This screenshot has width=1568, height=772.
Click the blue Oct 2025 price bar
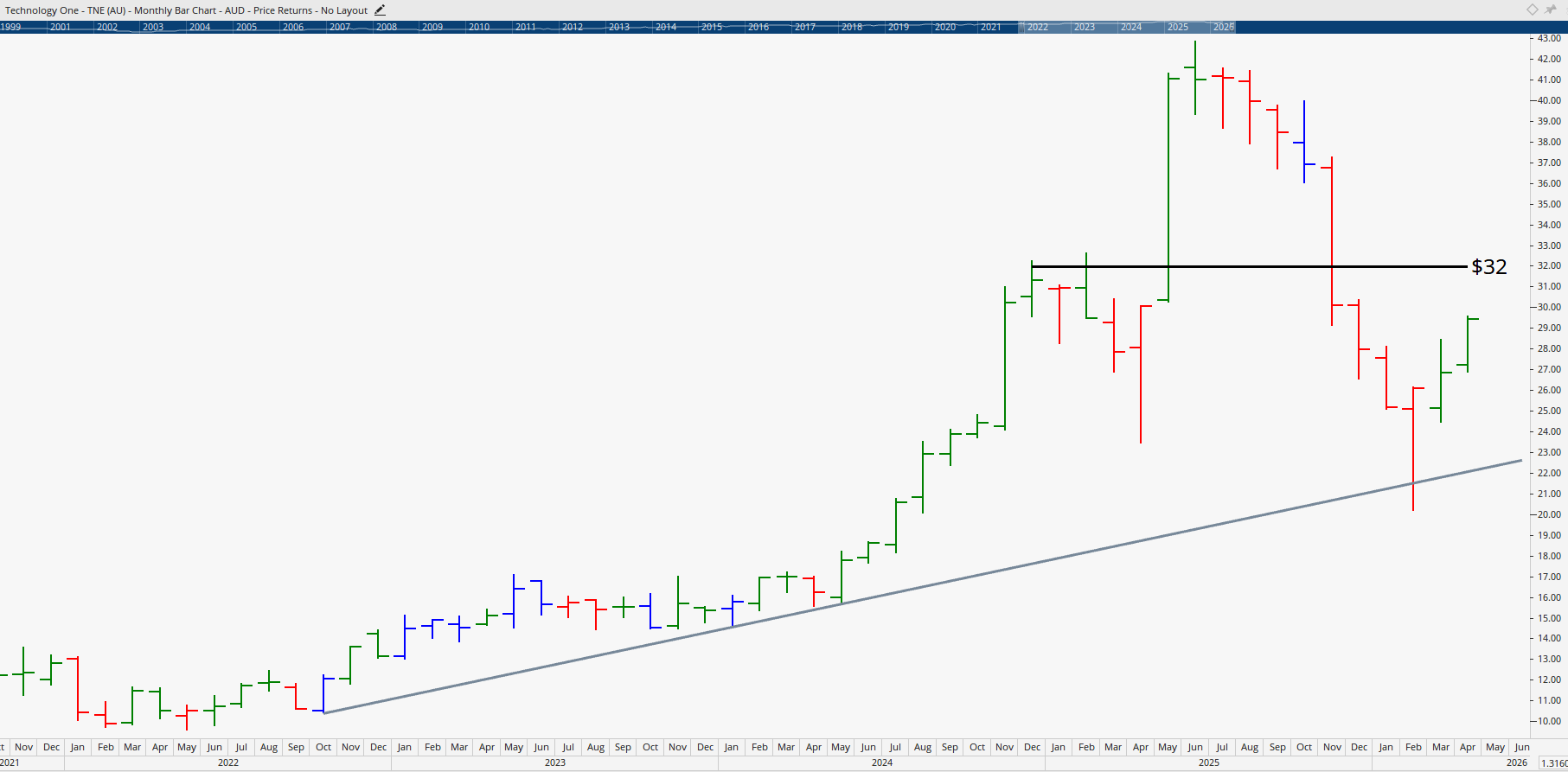point(1304,142)
